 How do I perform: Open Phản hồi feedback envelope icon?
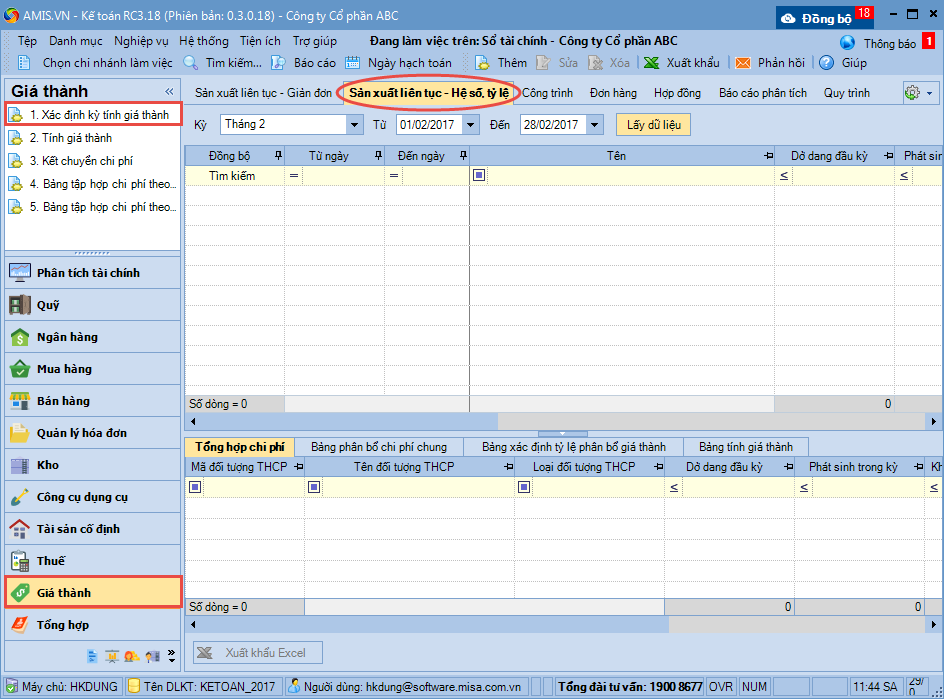(743, 62)
